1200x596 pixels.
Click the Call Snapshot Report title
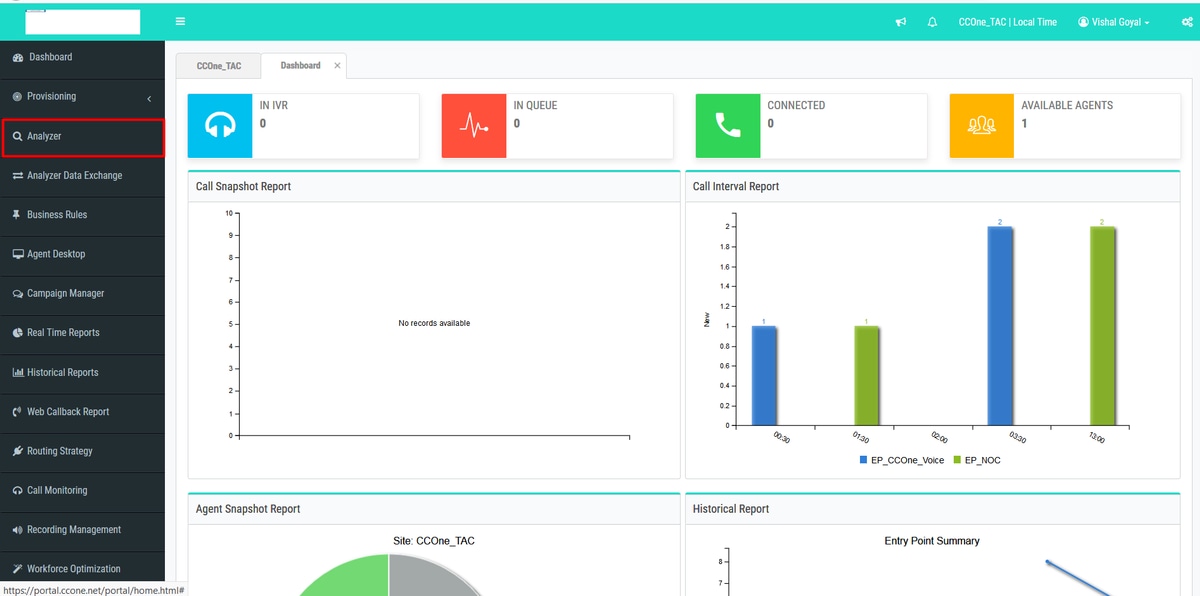[243, 187]
